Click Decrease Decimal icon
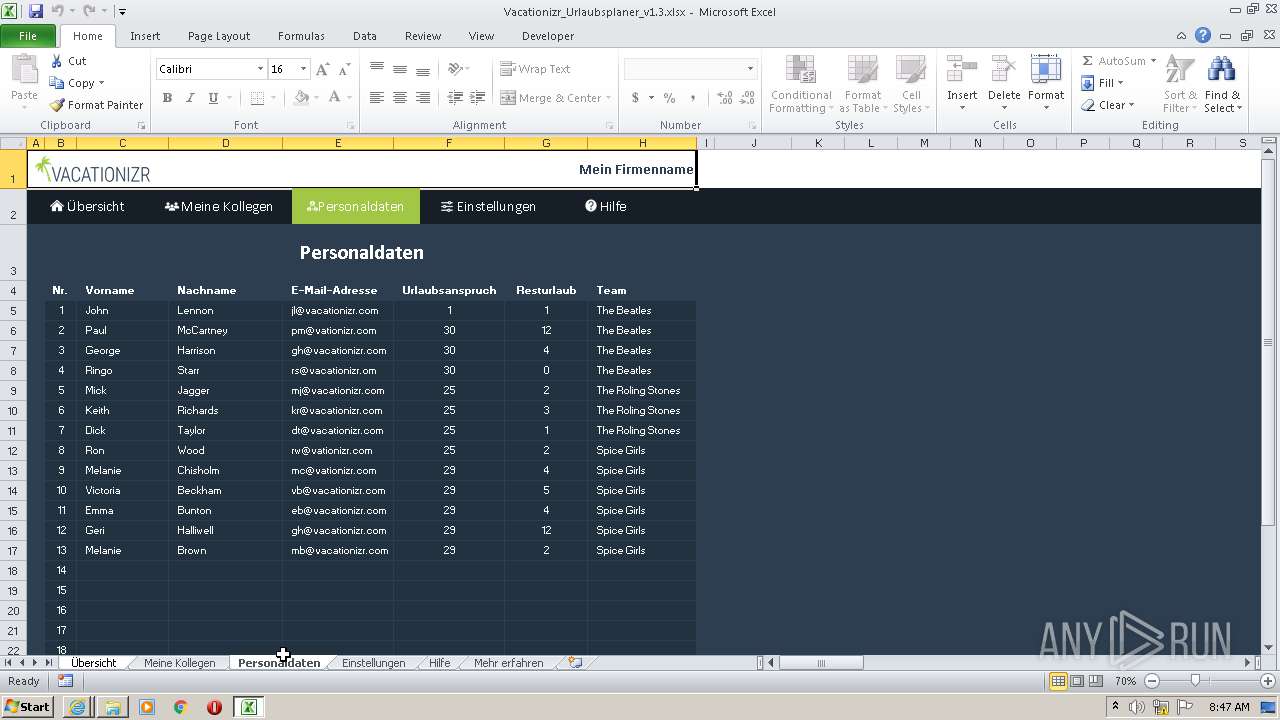 pos(748,98)
